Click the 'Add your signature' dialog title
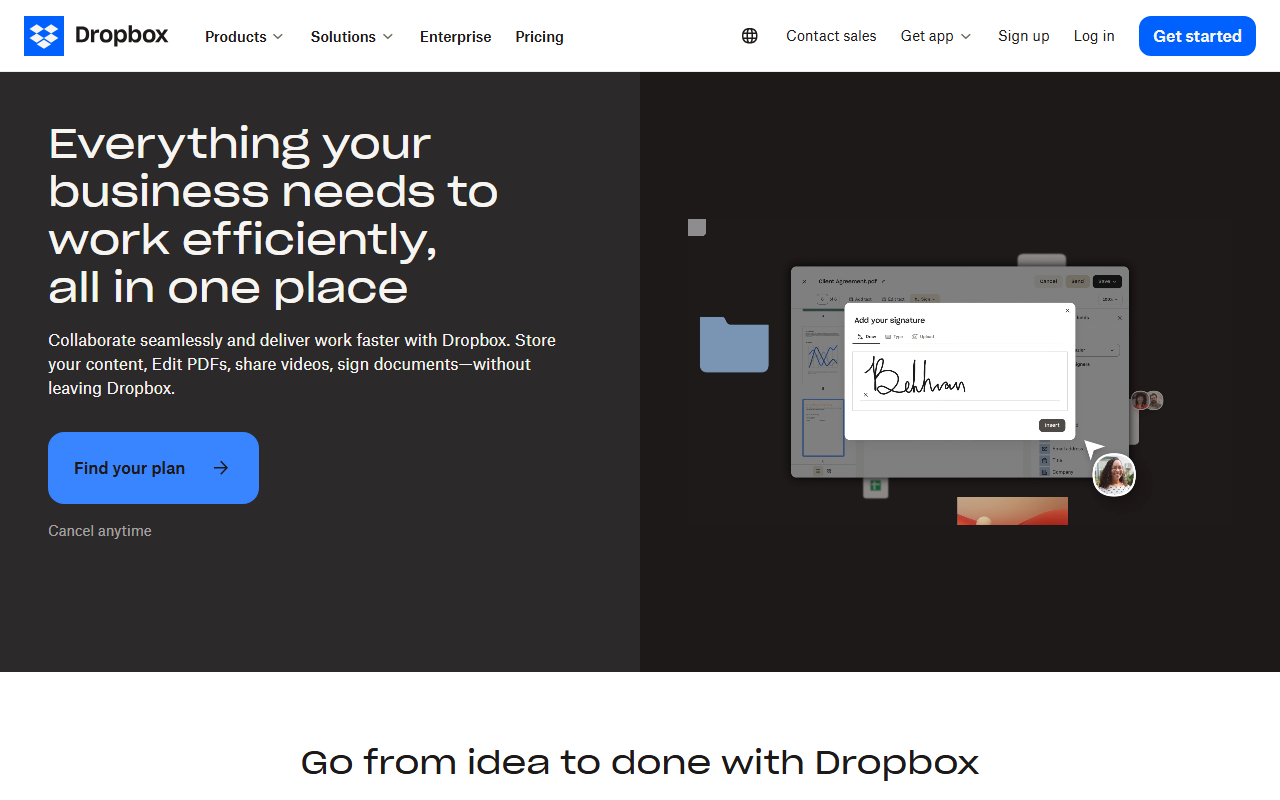This screenshot has height=800, width=1280. (889, 320)
